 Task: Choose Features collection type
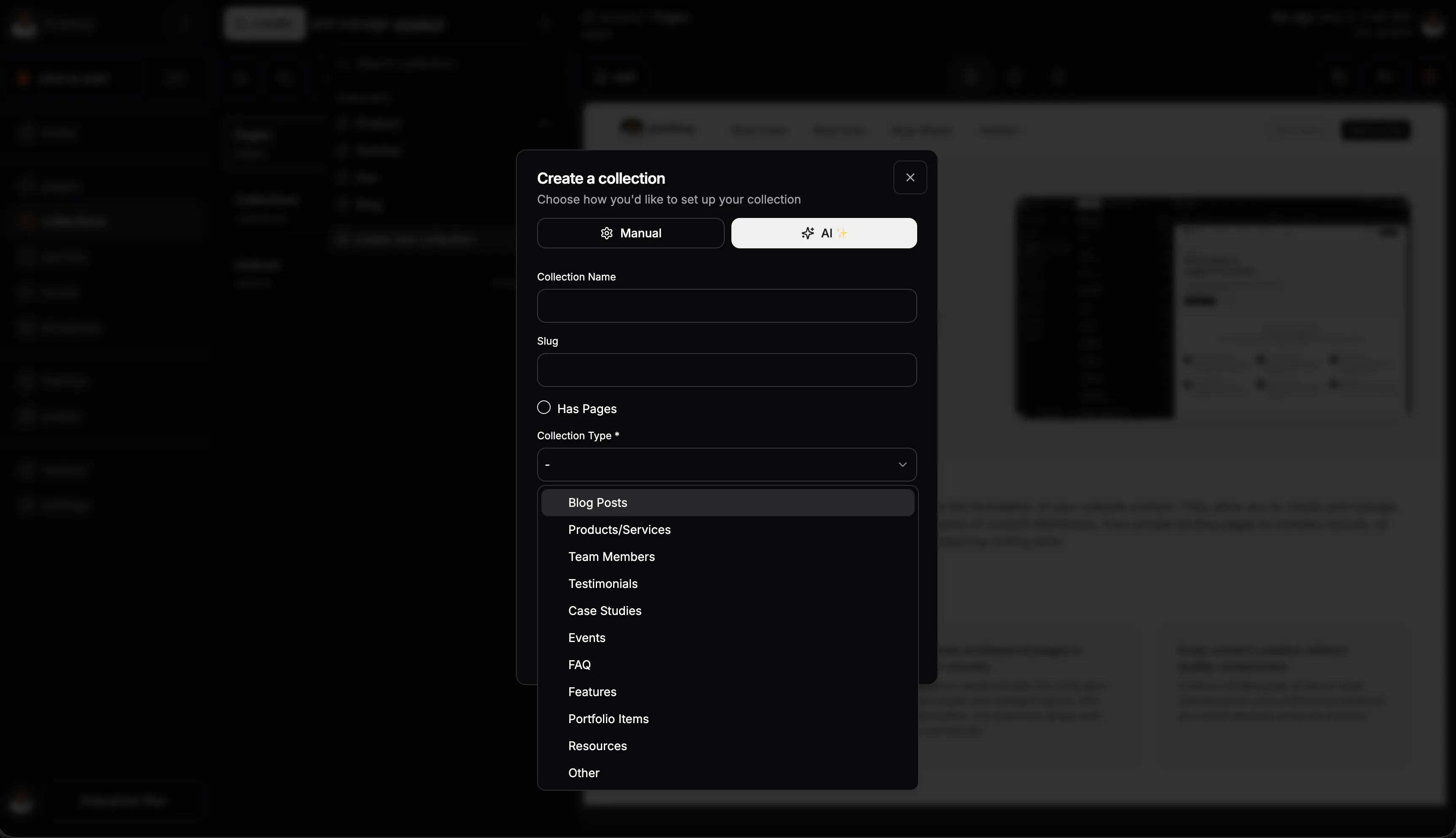click(592, 692)
